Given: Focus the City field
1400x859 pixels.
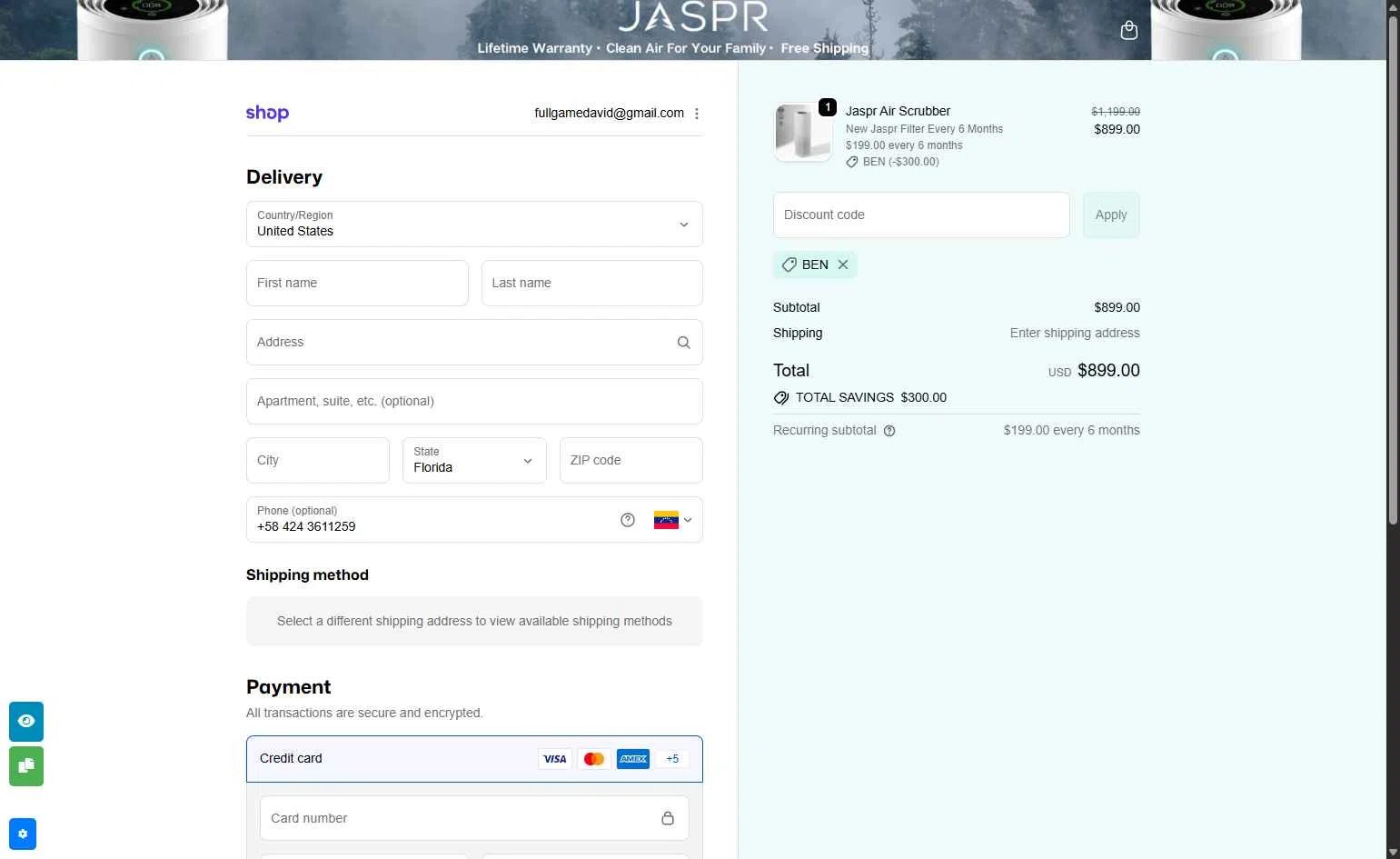Looking at the screenshot, I should click(x=318, y=461).
